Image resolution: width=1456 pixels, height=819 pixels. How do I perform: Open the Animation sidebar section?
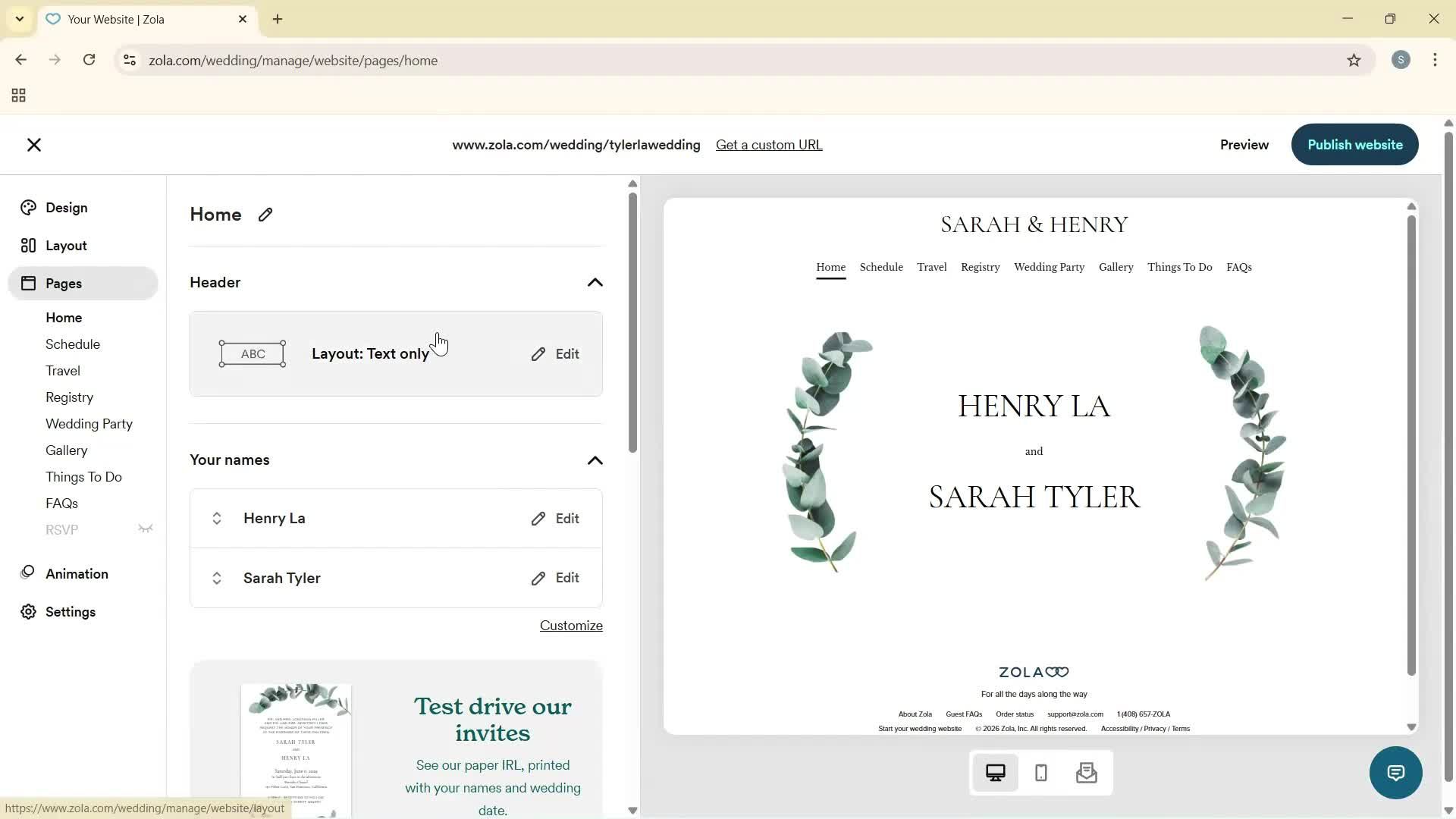point(76,573)
